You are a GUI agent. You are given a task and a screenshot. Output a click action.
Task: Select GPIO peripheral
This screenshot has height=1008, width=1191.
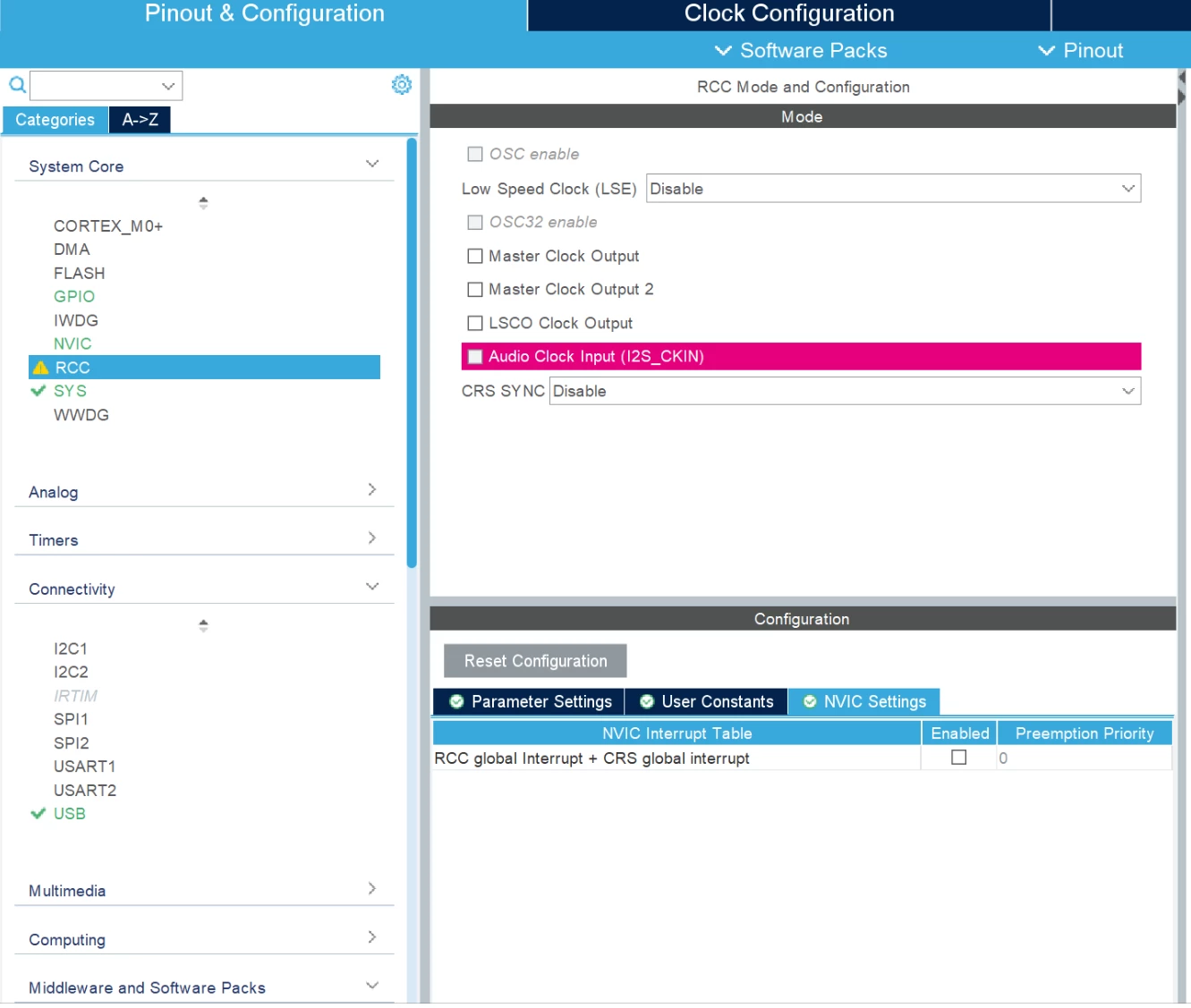pos(74,297)
